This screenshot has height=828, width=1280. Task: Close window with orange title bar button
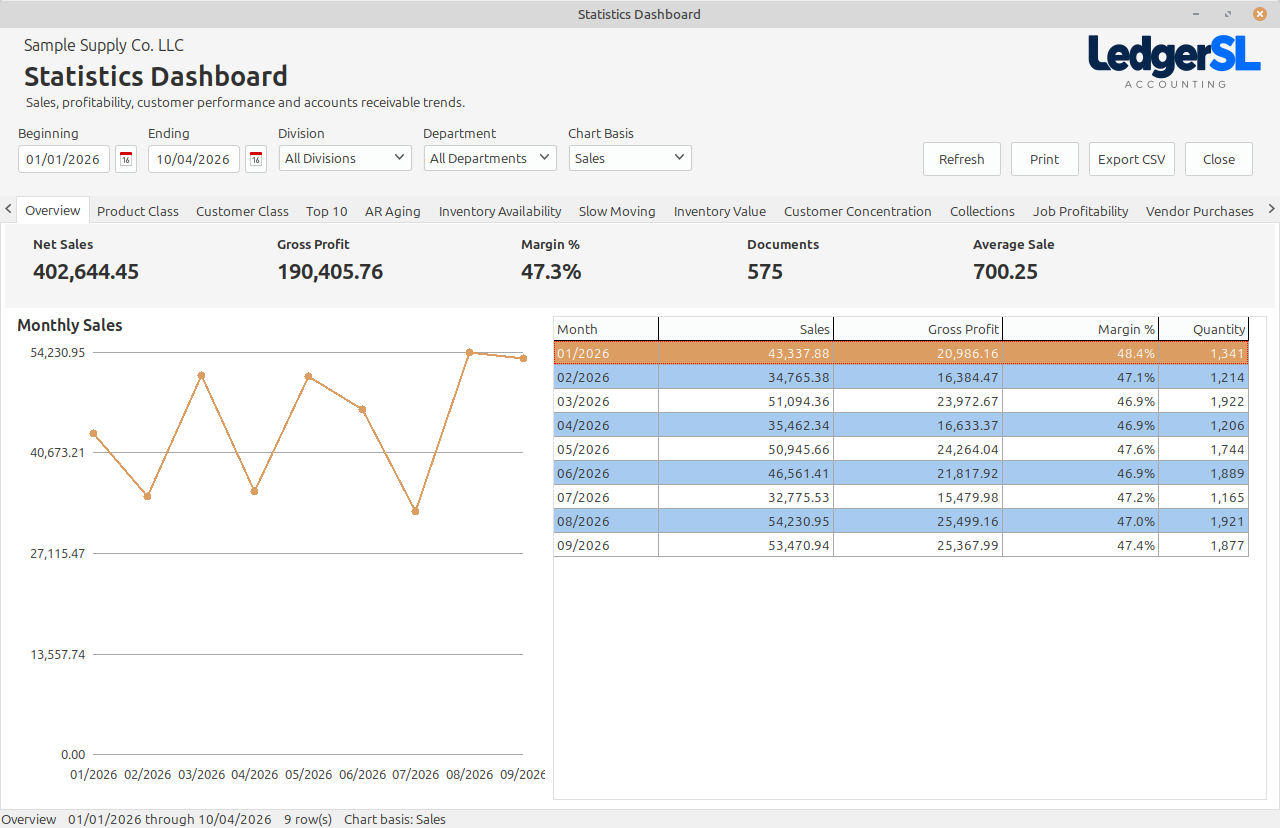1260,14
